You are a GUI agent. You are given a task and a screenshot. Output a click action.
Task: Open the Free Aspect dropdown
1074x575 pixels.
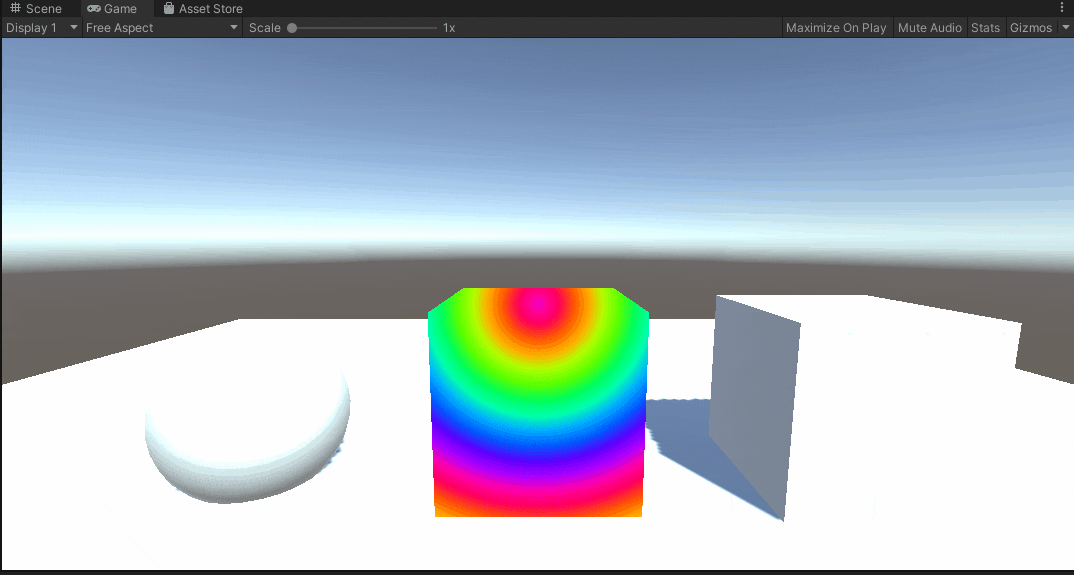coord(162,28)
